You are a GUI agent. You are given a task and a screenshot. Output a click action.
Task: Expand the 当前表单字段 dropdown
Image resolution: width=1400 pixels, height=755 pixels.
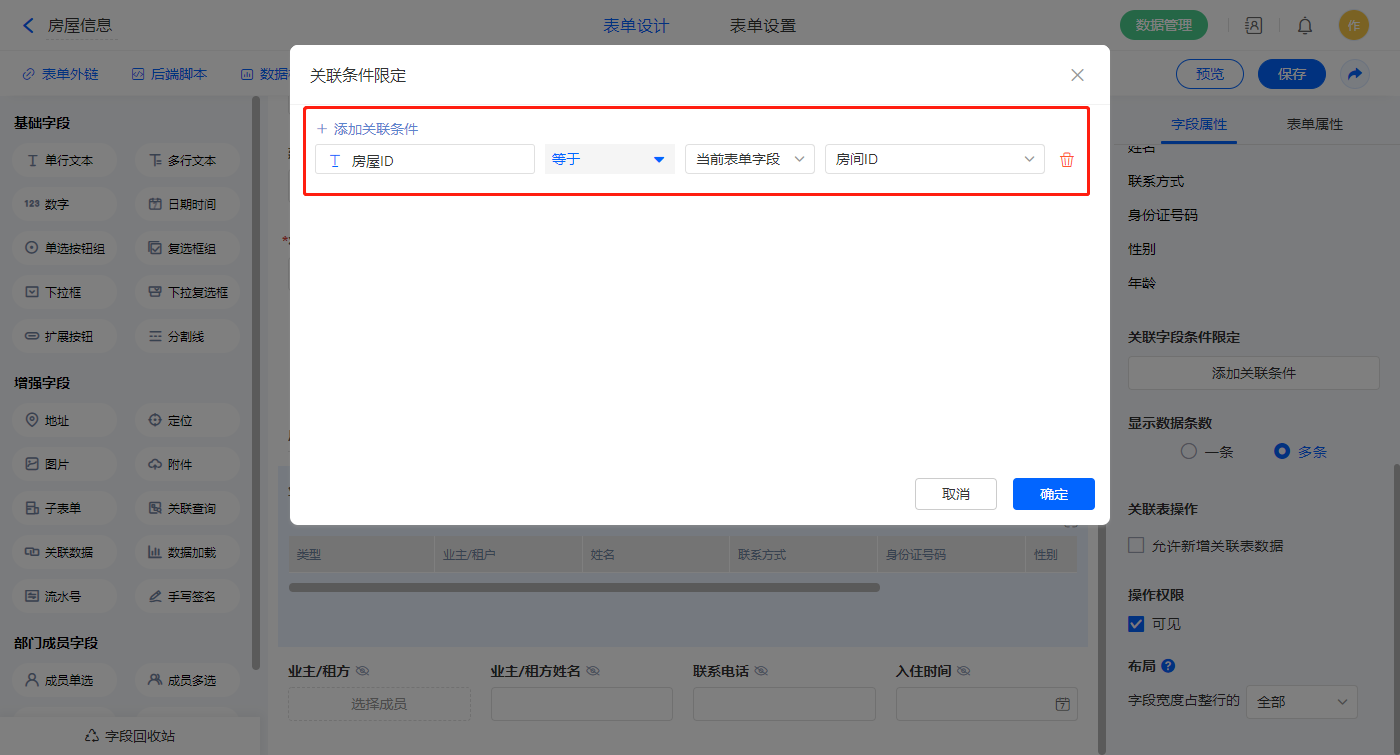tap(749, 159)
